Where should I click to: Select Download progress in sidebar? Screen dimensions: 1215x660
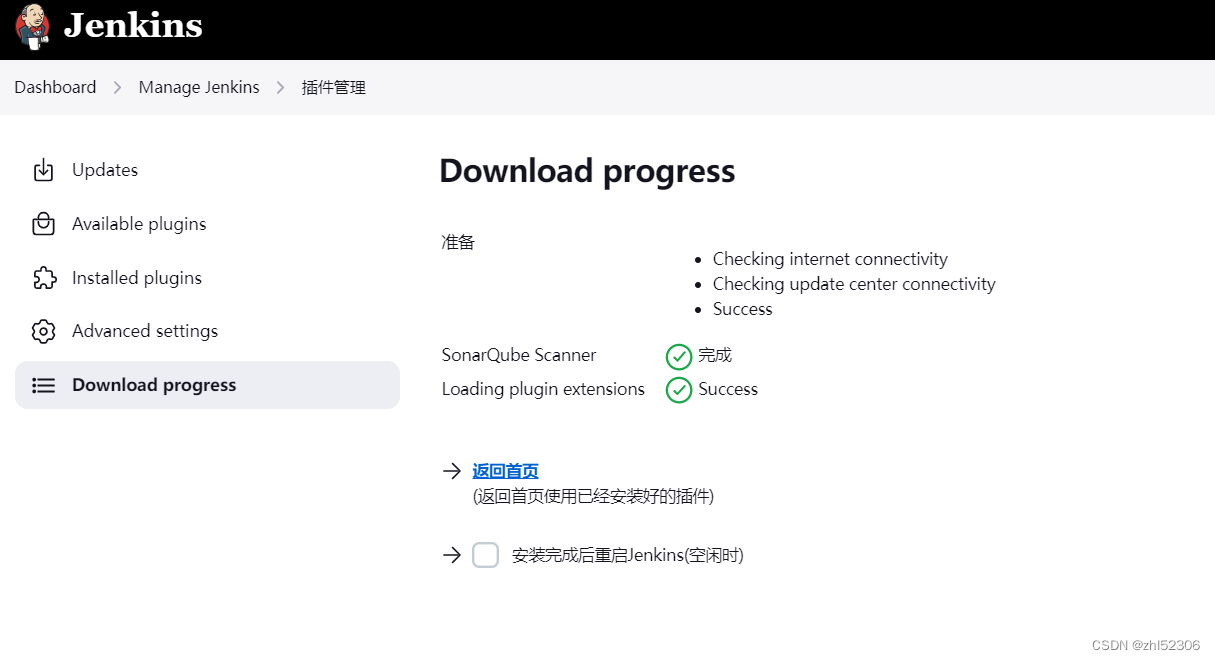(207, 385)
